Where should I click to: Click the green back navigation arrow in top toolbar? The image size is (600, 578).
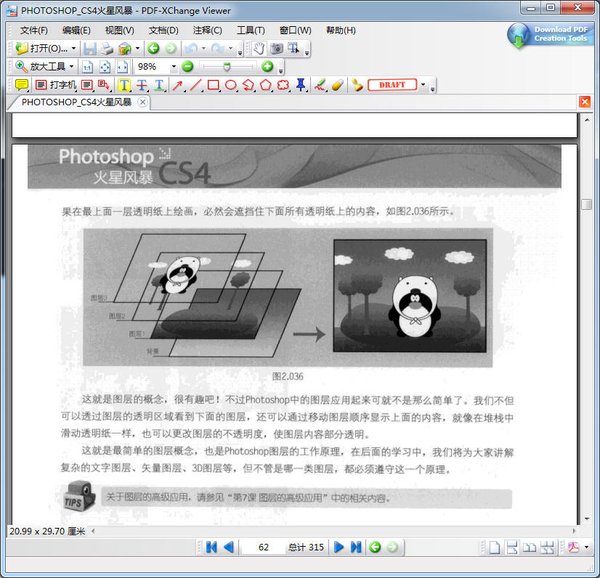click(x=153, y=48)
